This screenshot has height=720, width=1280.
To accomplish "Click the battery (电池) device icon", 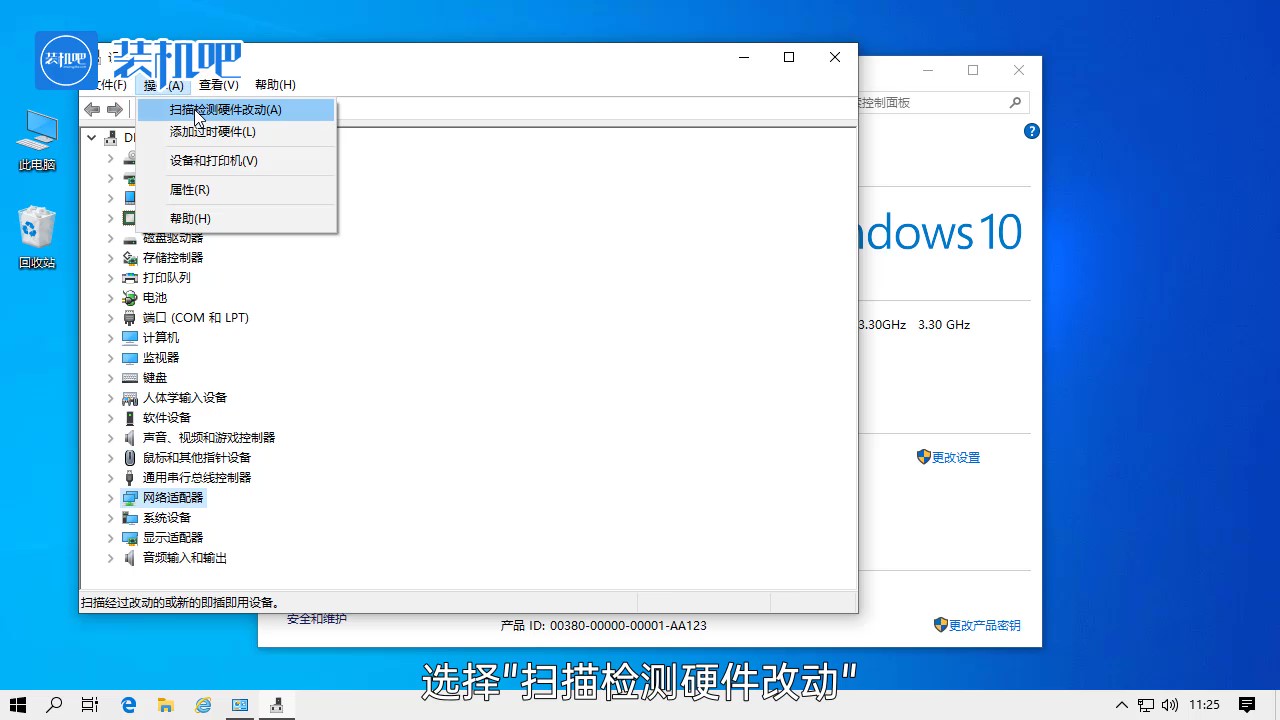I will (129, 298).
